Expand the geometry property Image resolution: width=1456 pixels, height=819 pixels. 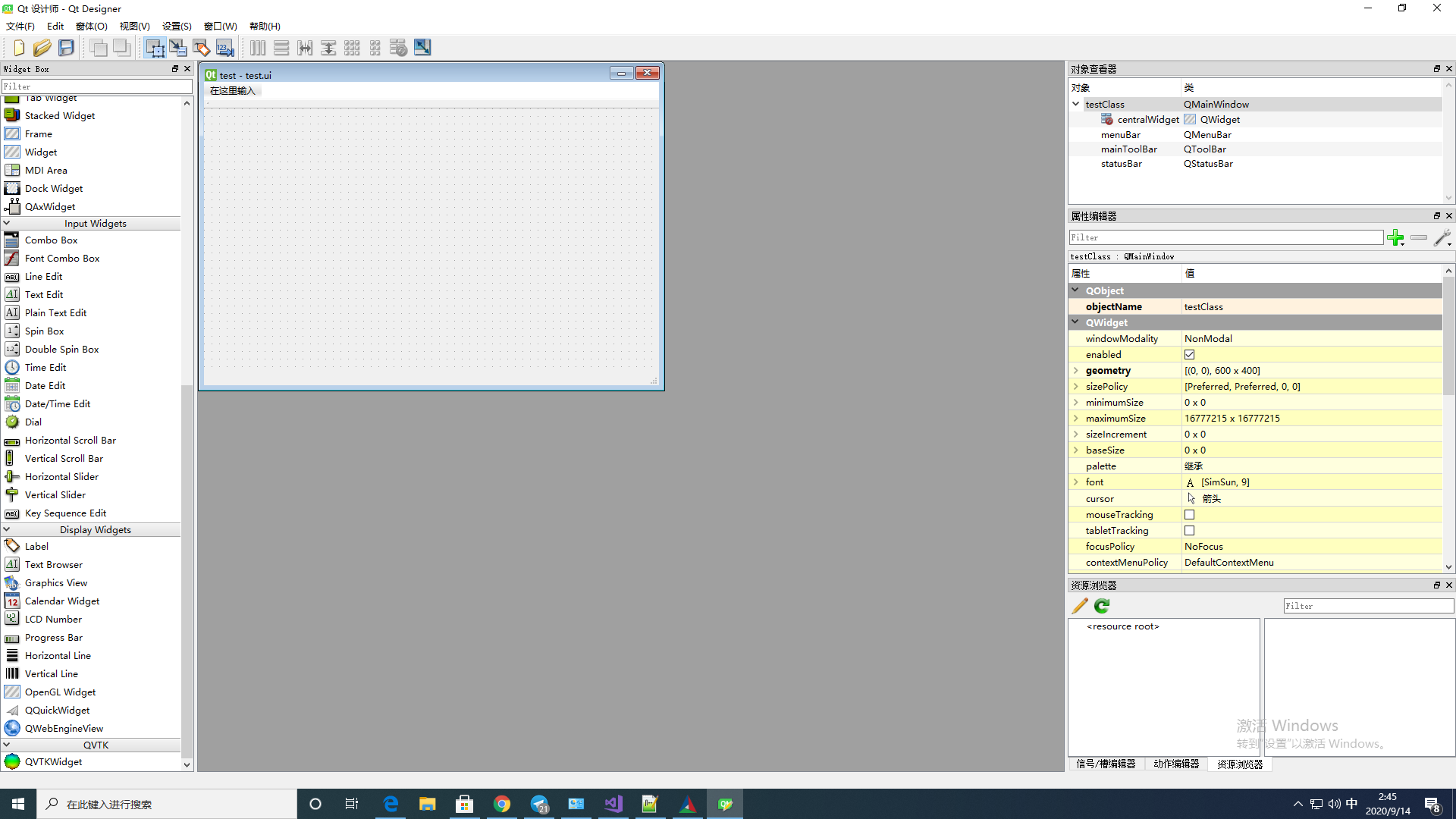1076,371
